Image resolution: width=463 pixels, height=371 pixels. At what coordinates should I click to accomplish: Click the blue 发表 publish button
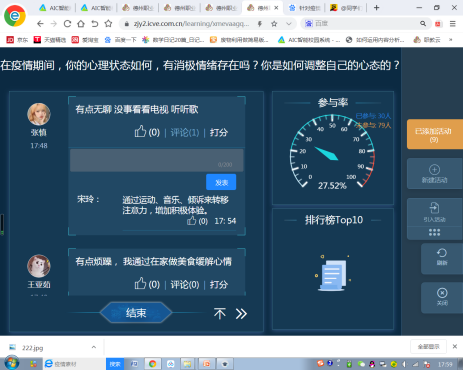[221, 182]
